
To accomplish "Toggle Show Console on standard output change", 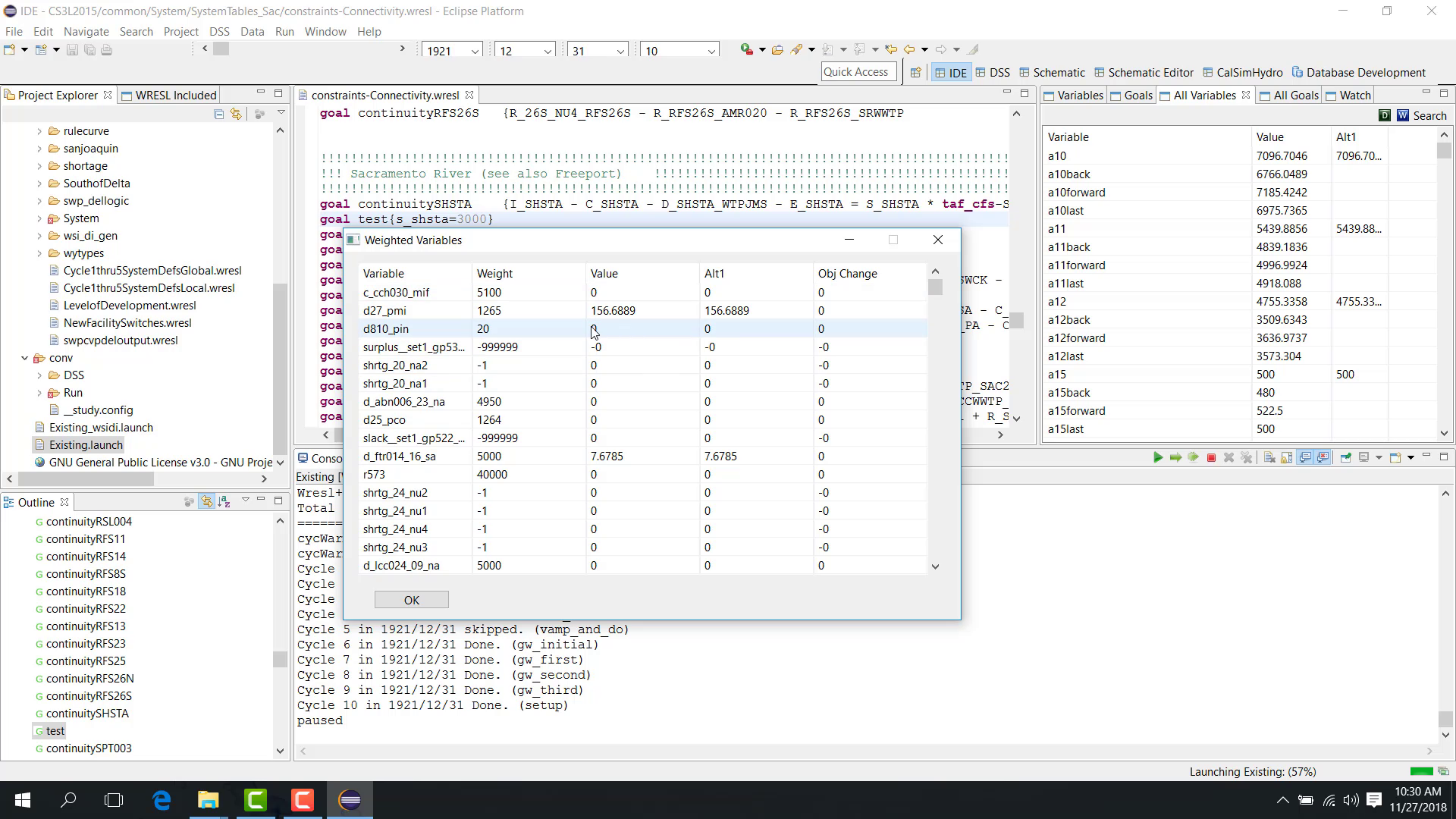I will pos(1305,457).
